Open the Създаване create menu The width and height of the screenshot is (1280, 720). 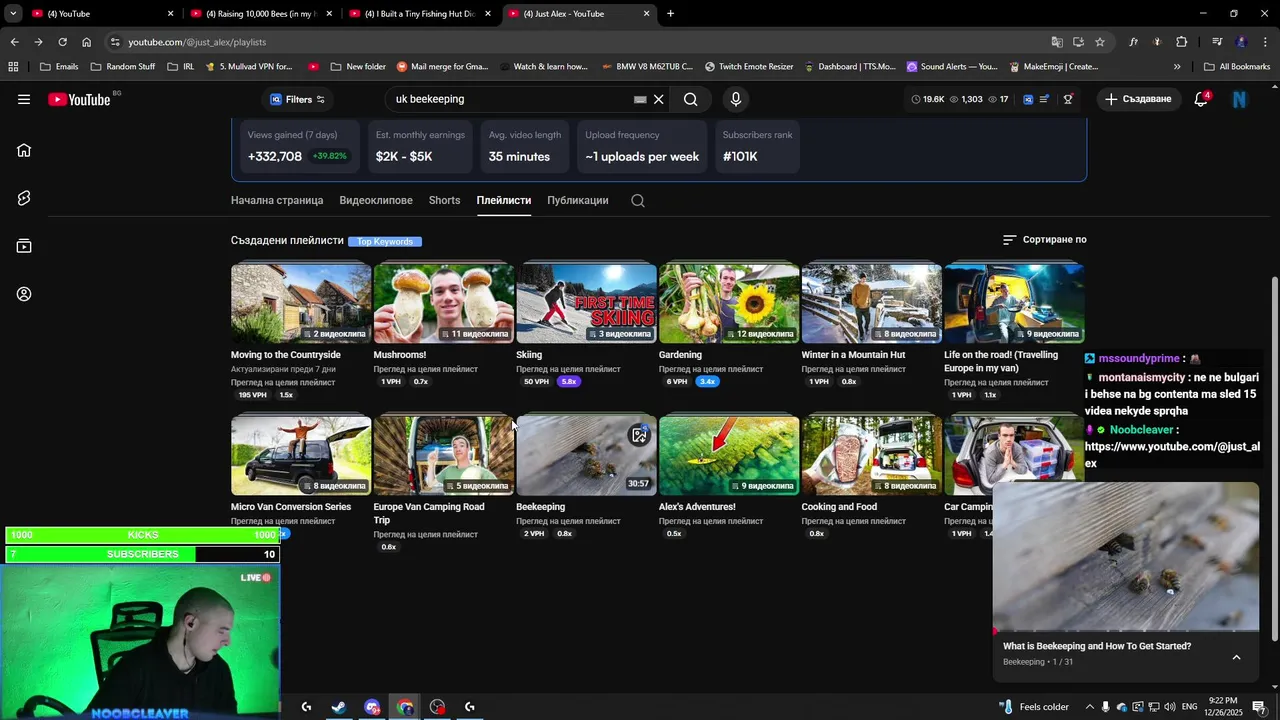(1137, 99)
